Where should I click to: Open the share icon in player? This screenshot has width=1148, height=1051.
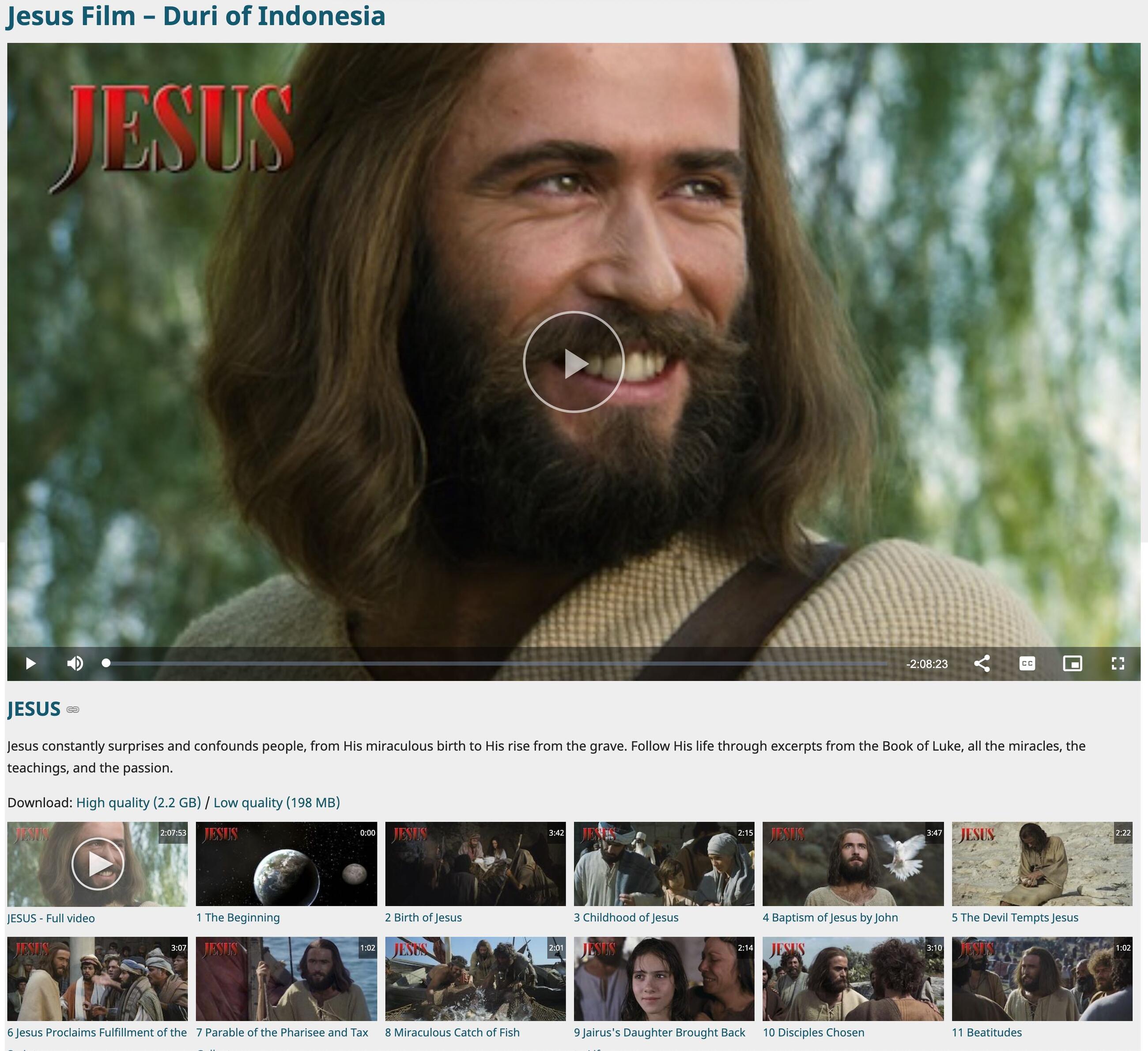click(x=982, y=664)
